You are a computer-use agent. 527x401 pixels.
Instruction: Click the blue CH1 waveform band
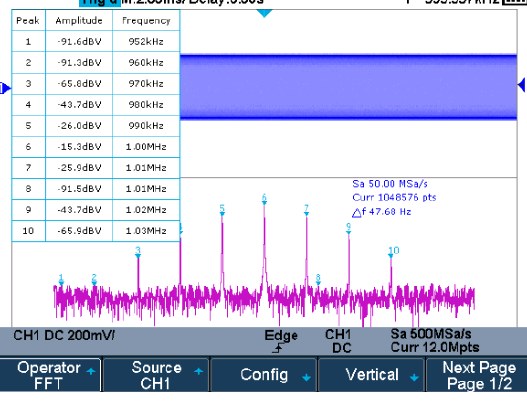click(349, 87)
